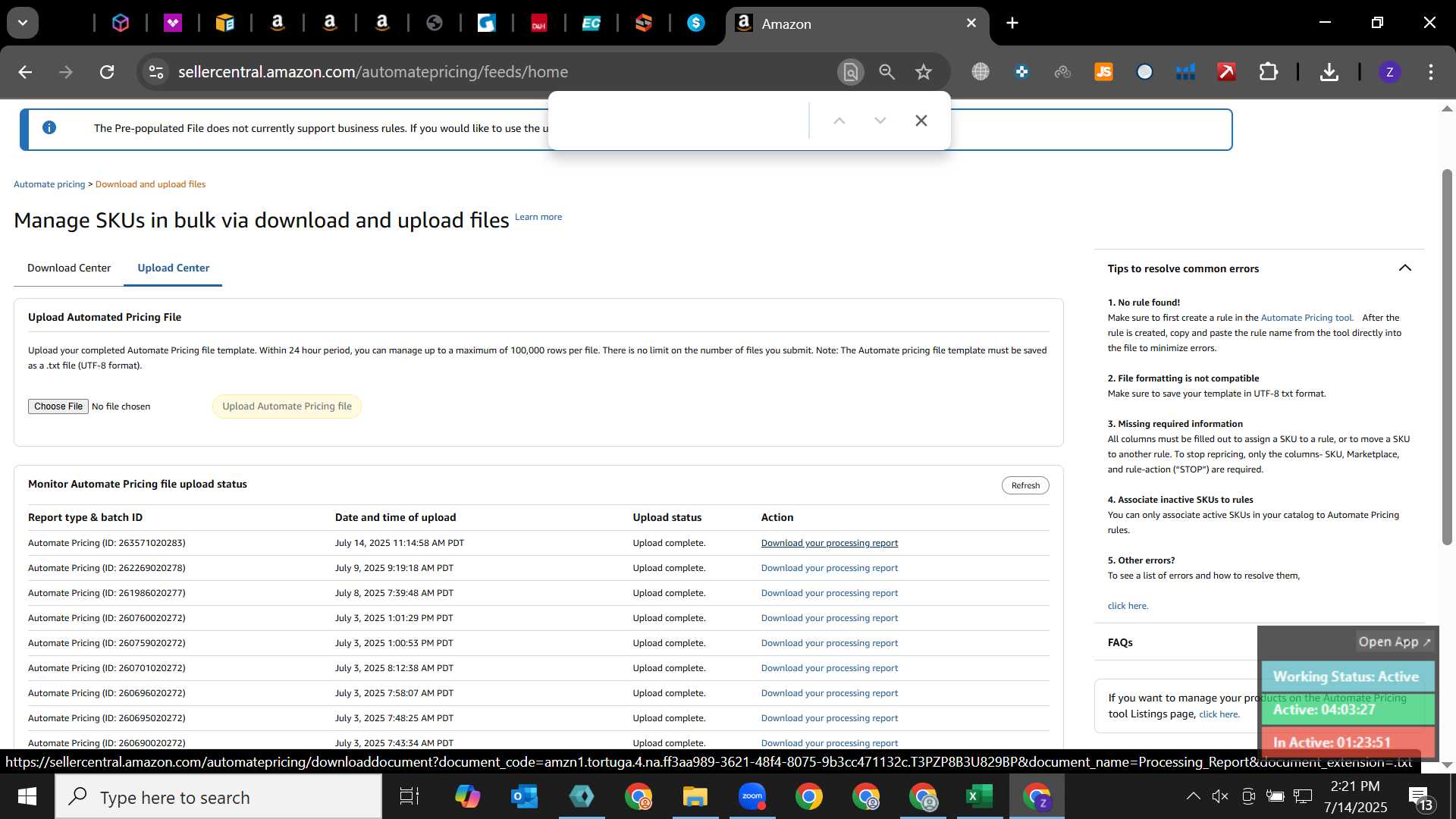
Task: Close the Amazon tab
Action: pyautogui.click(x=971, y=24)
